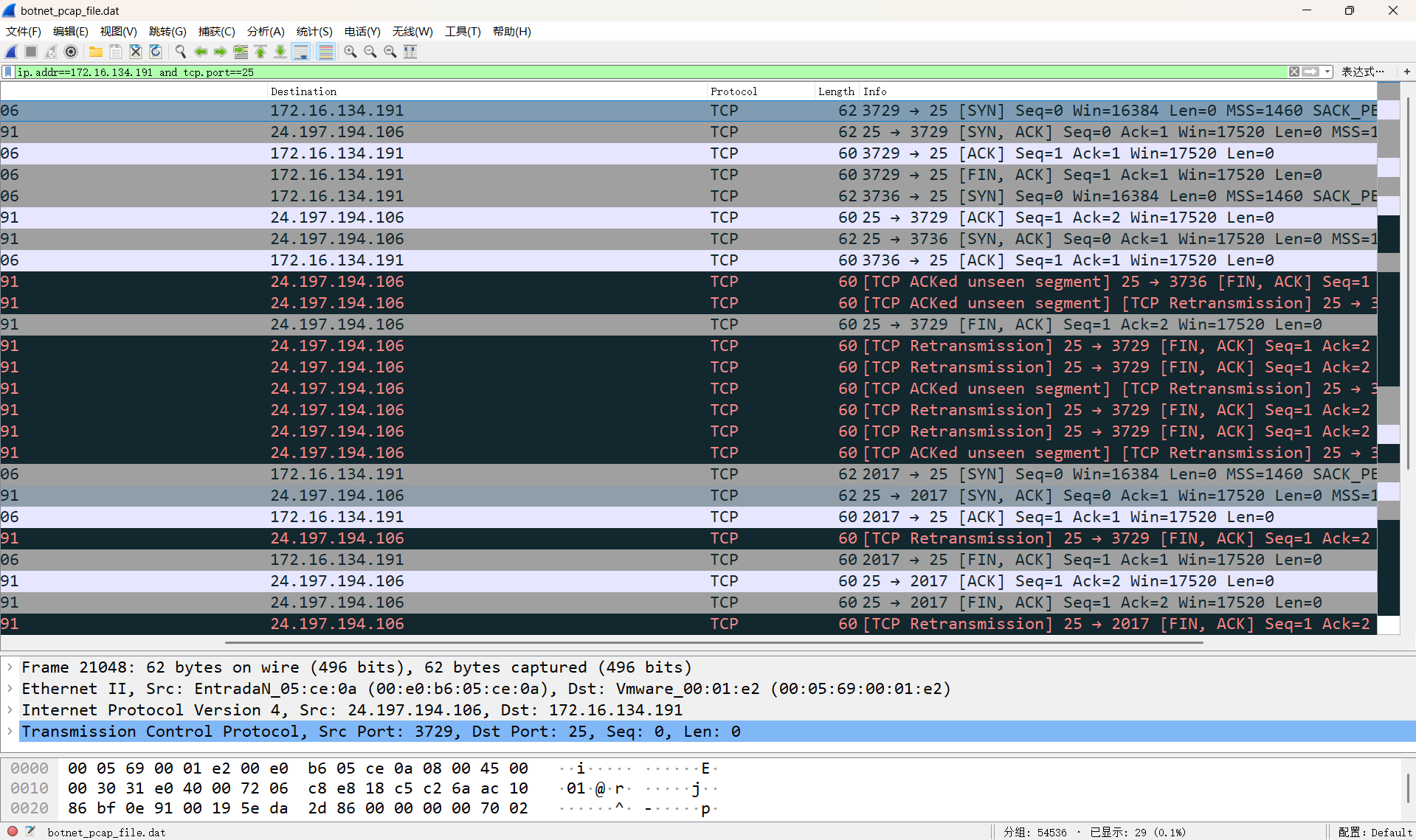The image size is (1416, 840).
Task: Go to a specified packet
Action: pos(241,52)
